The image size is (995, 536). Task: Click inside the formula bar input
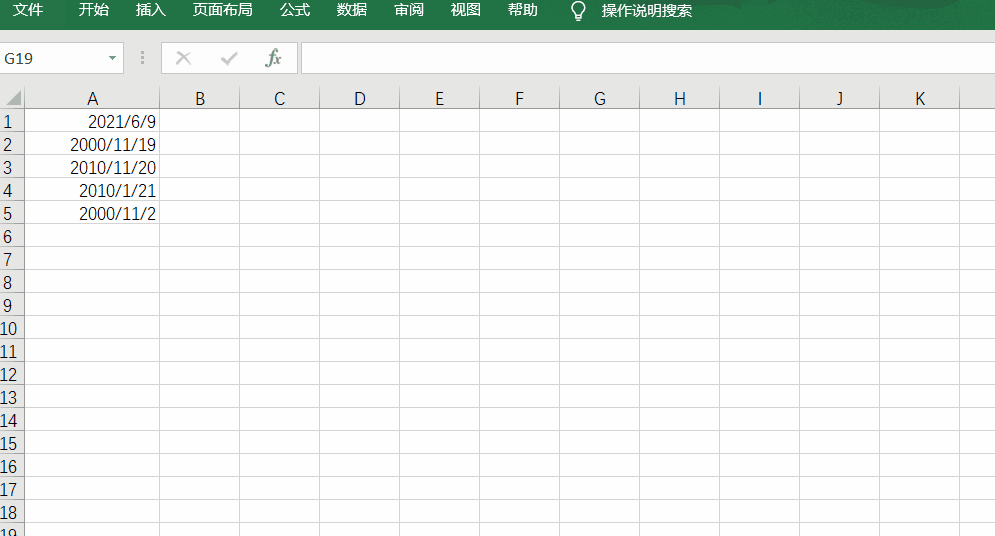(648, 58)
